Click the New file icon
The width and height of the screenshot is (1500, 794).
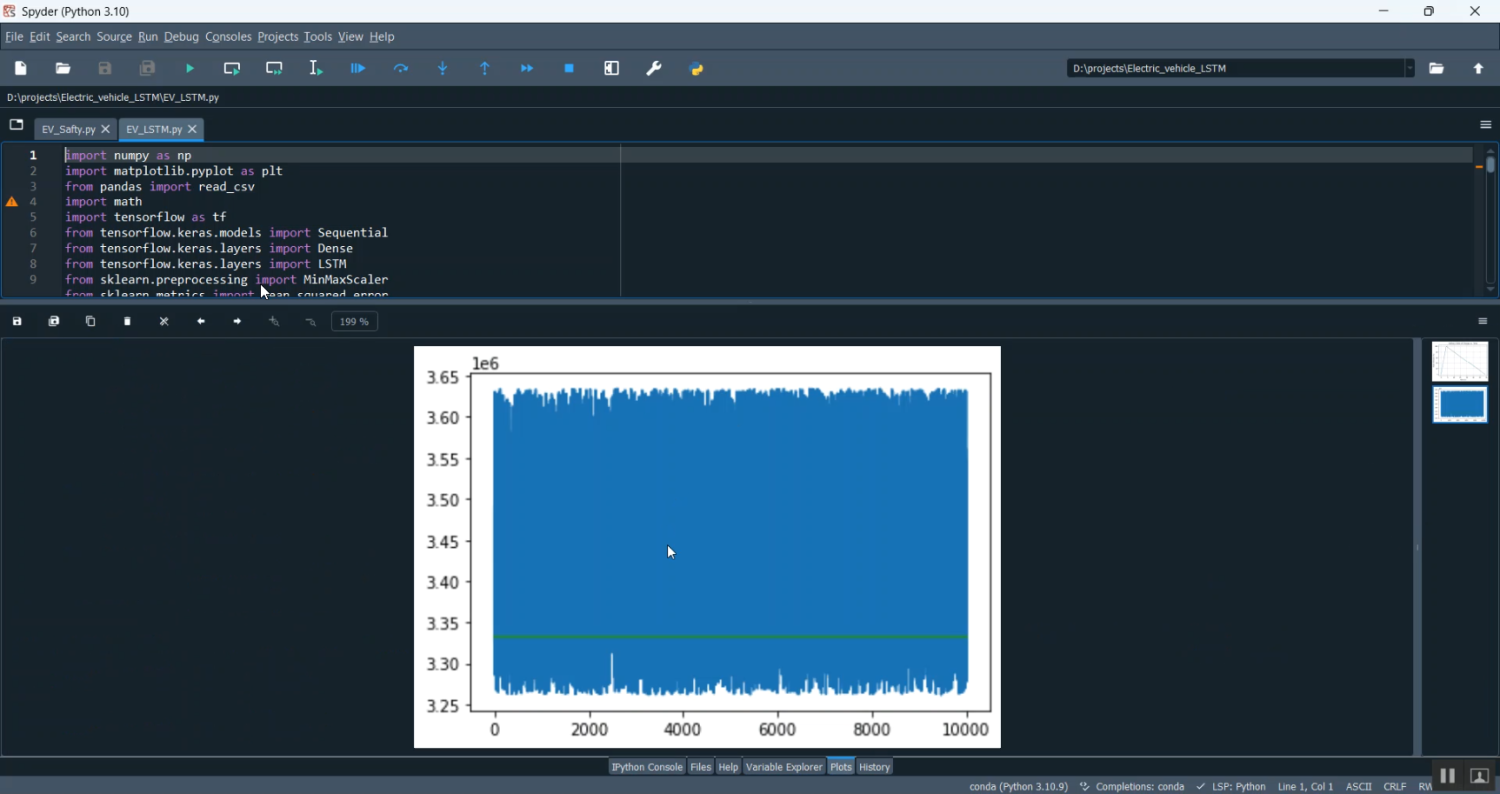pyautogui.click(x=21, y=69)
